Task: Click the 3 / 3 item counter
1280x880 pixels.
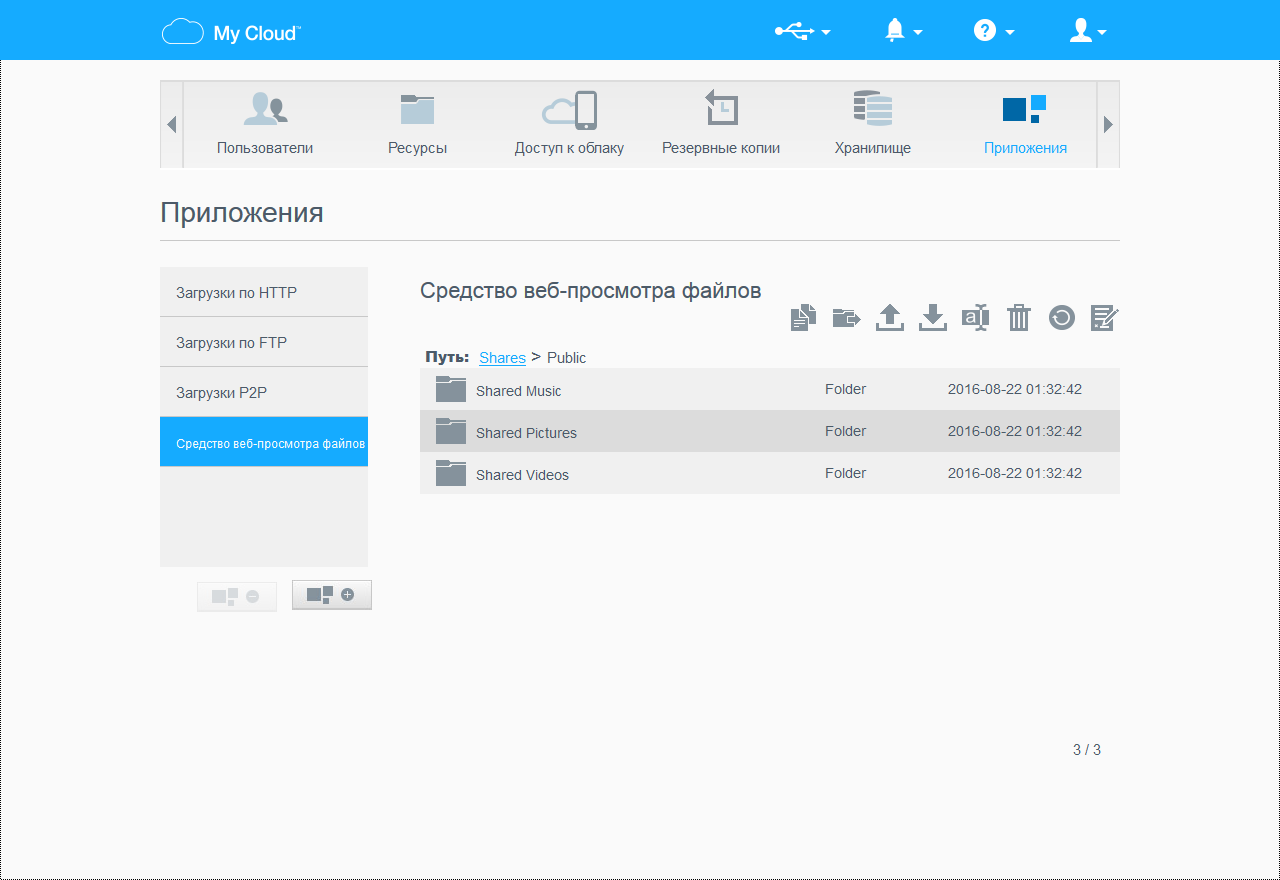Action: point(1087,750)
